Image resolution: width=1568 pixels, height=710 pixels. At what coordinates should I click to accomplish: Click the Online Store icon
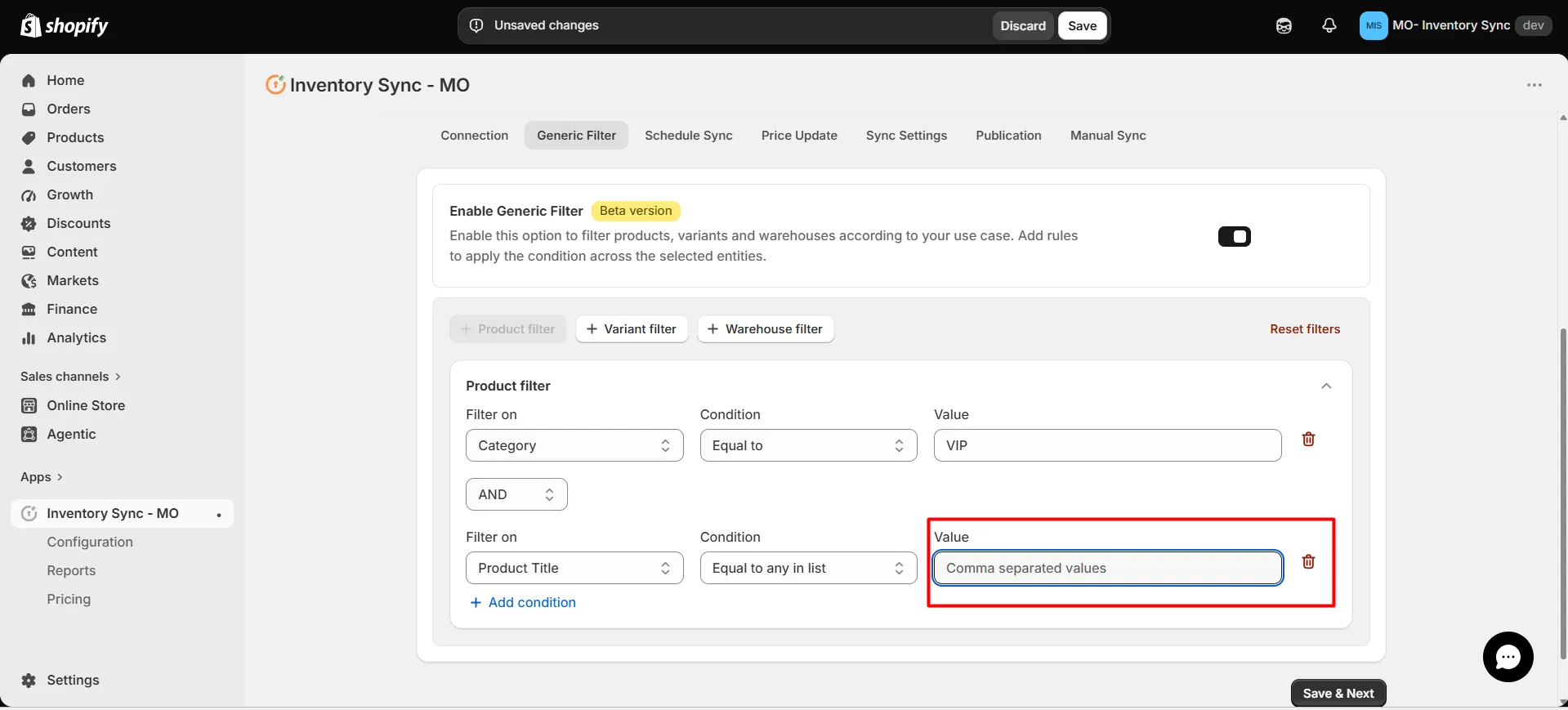pyautogui.click(x=29, y=405)
